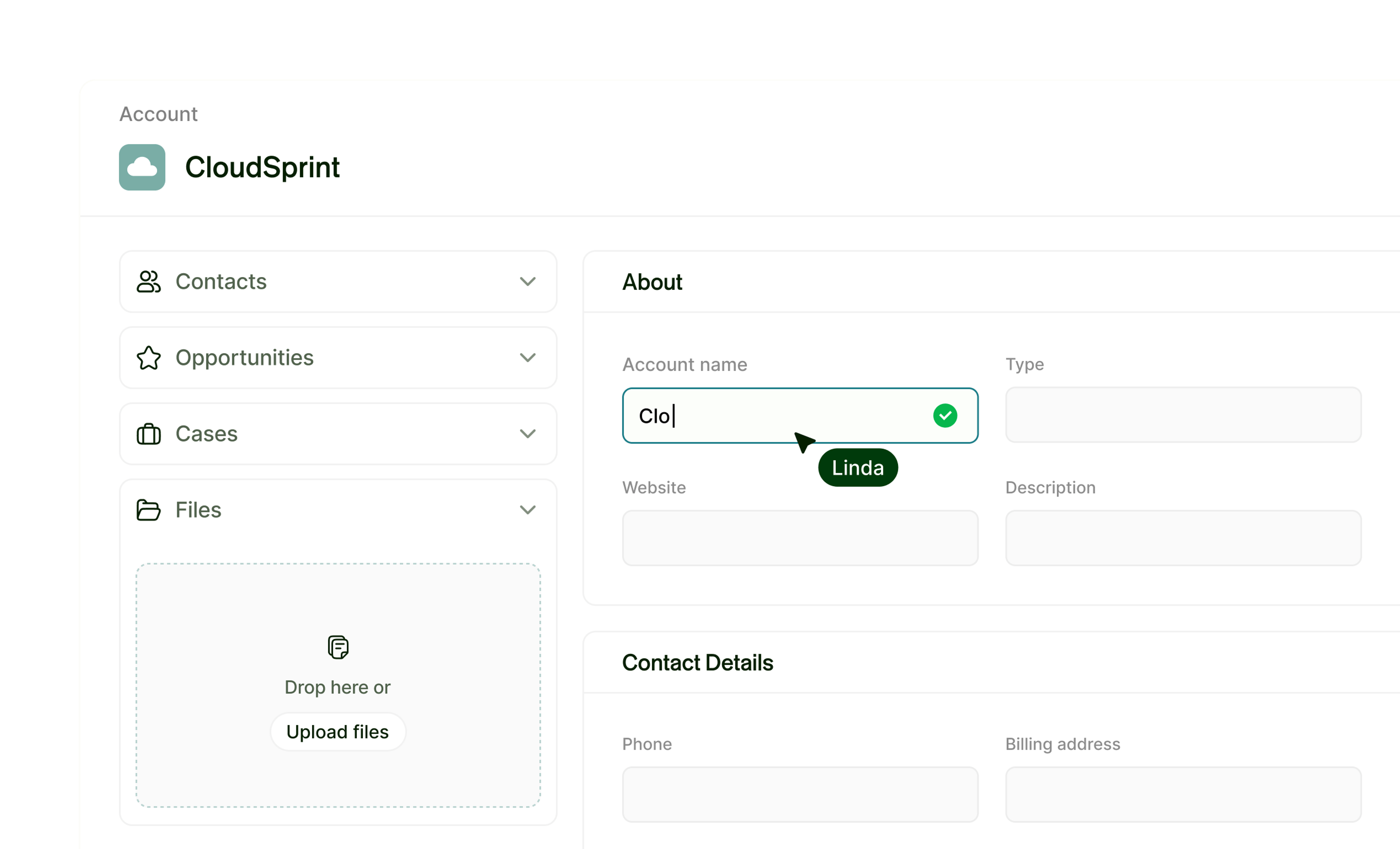Click the Website input field
This screenshot has width=1400, height=849.
tap(800, 538)
